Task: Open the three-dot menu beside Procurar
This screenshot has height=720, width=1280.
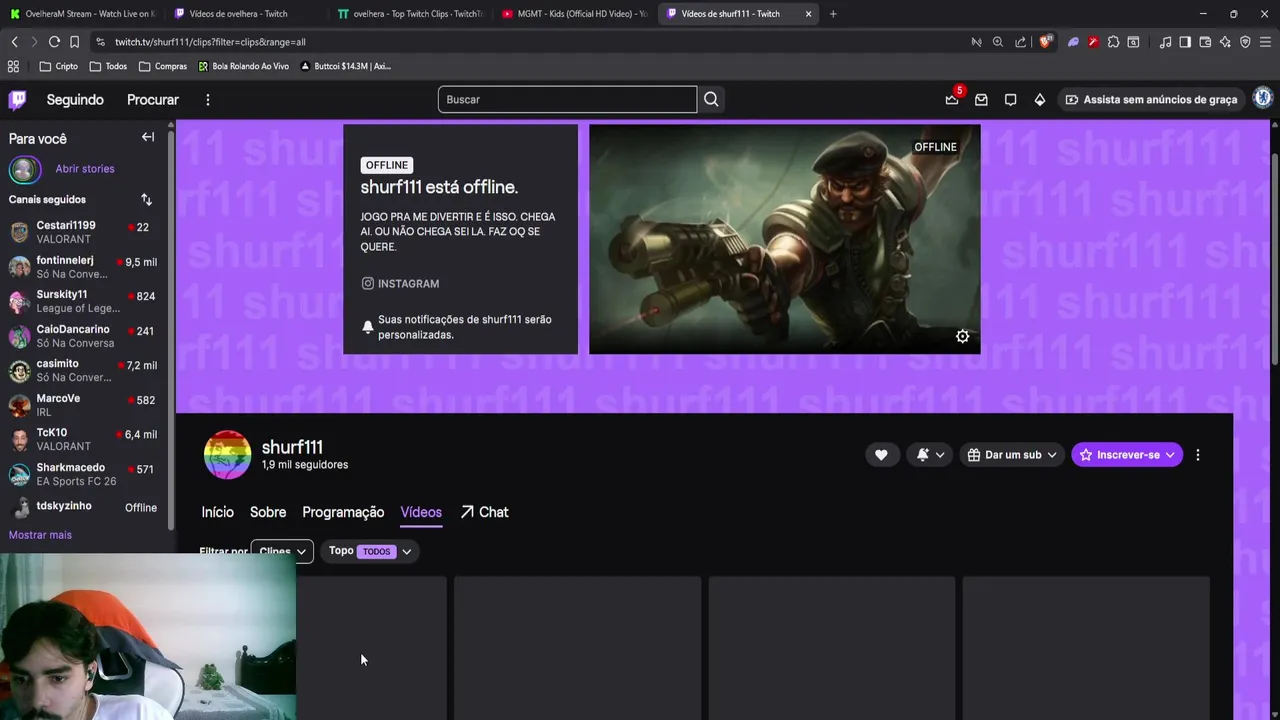Action: tap(208, 100)
